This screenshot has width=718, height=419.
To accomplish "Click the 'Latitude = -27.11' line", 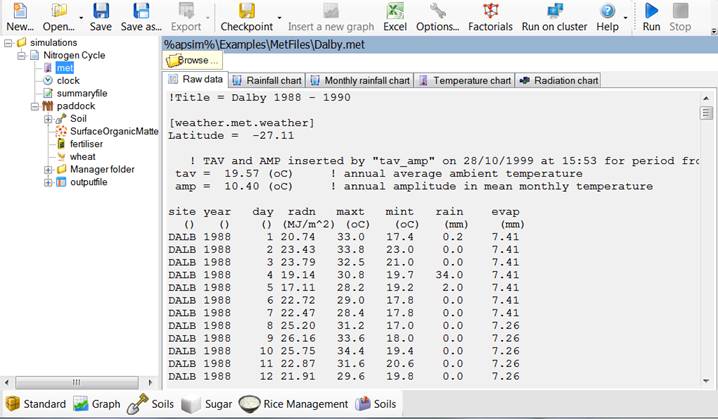I will (x=231, y=136).
